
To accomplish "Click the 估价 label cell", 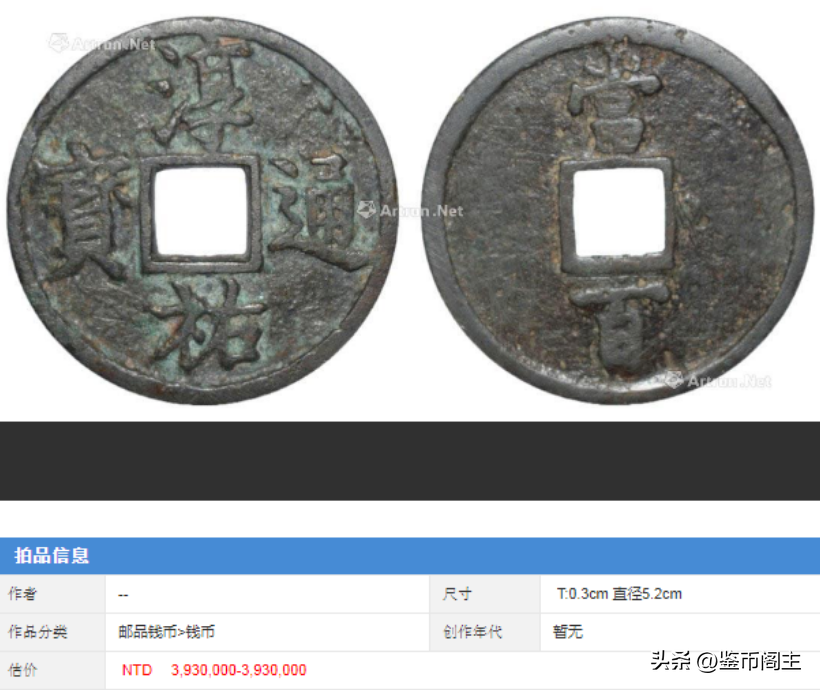I will click(52, 671).
